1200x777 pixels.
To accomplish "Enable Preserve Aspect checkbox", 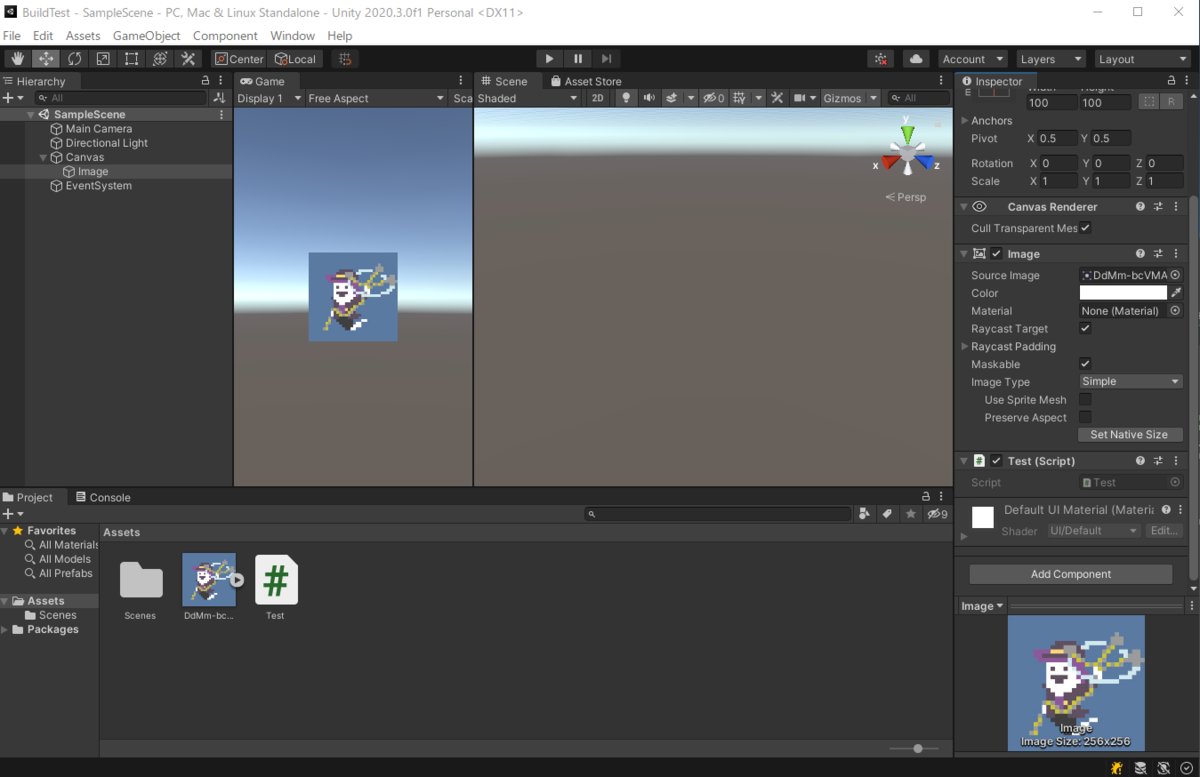I will pos(1085,417).
